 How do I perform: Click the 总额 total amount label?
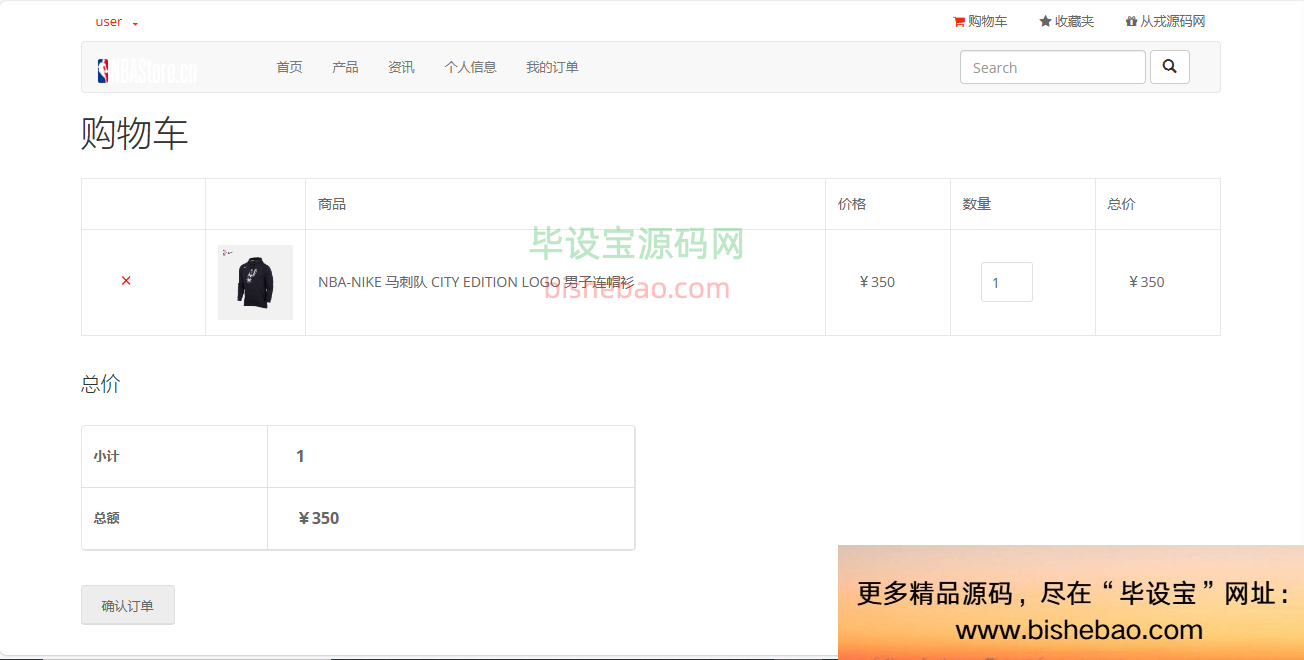106,518
